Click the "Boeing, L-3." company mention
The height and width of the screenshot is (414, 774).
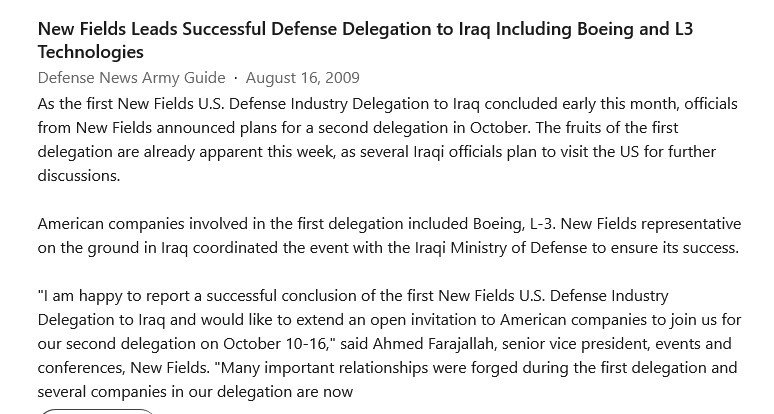click(x=514, y=224)
